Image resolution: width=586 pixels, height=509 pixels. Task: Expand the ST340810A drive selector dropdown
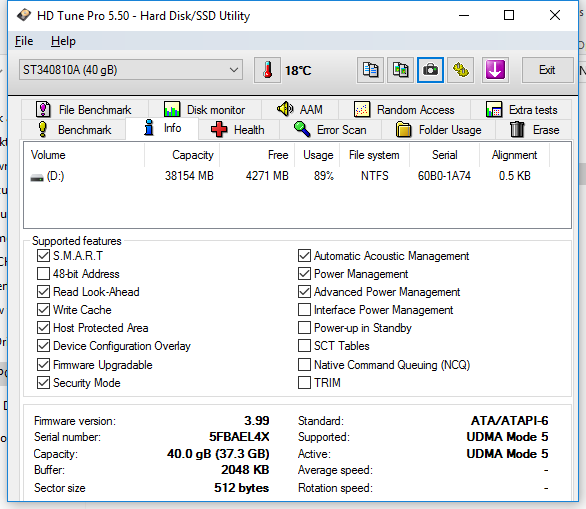tap(131, 70)
